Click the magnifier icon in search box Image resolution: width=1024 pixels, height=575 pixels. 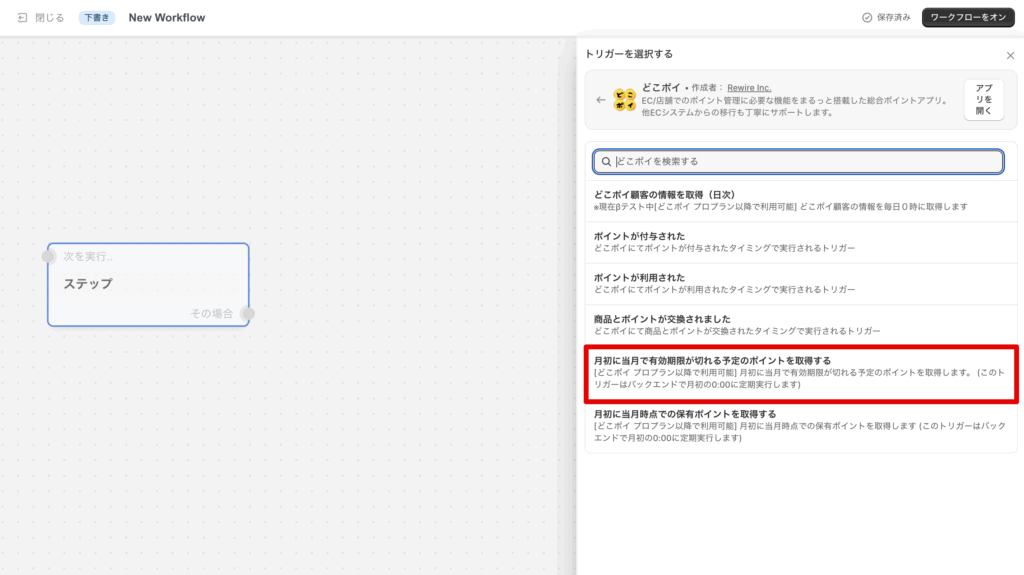(606, 161)
